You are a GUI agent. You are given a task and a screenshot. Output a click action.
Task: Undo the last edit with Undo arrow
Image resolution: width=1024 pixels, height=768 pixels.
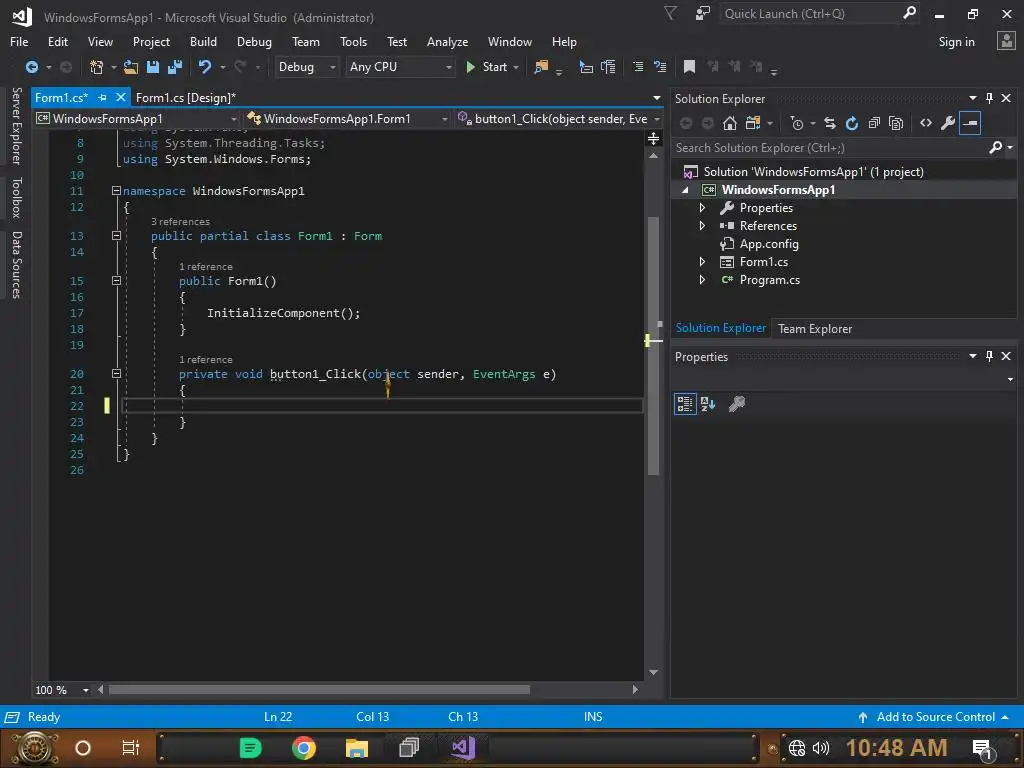click(x=205, y=67)
